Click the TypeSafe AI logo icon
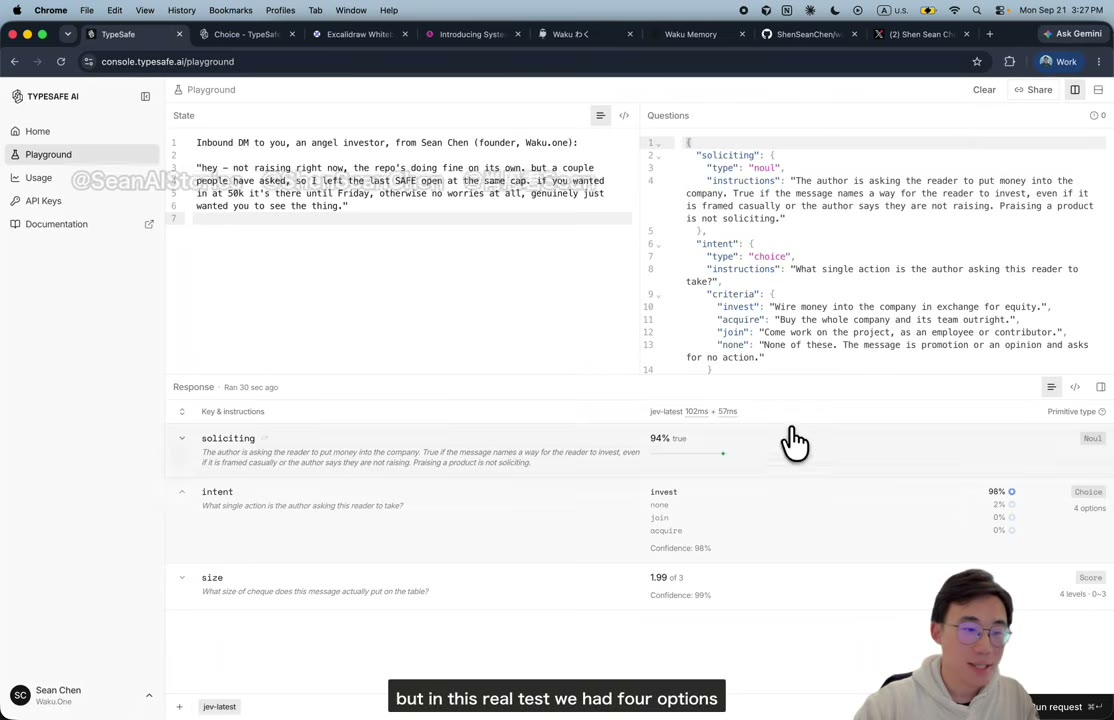 tap(17, 96)
